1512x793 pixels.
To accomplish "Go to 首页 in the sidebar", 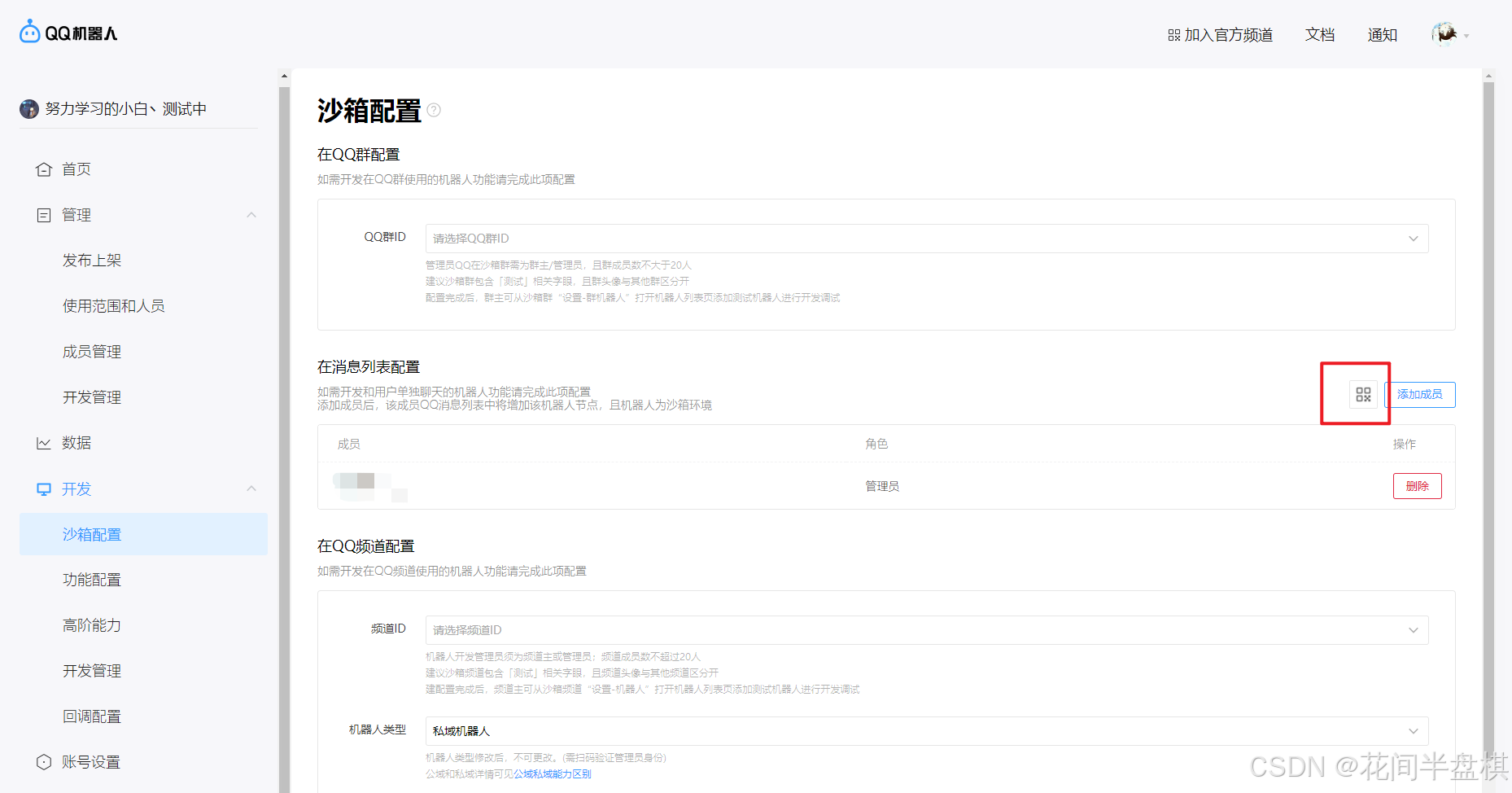I will [76, 169].
